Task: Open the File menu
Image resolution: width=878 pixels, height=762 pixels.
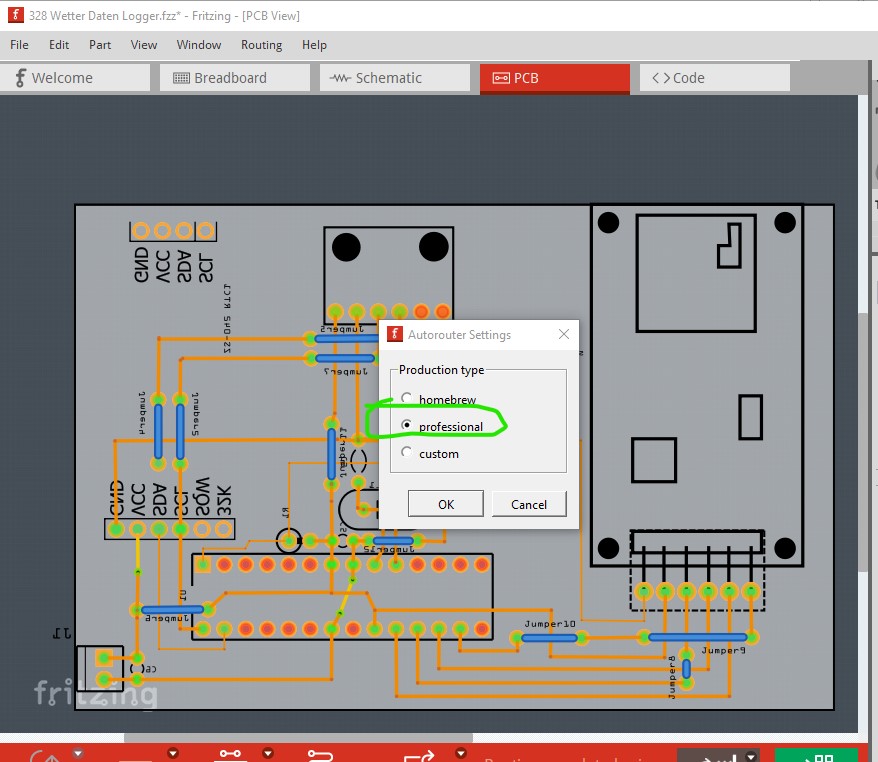Action: point(19,45)
